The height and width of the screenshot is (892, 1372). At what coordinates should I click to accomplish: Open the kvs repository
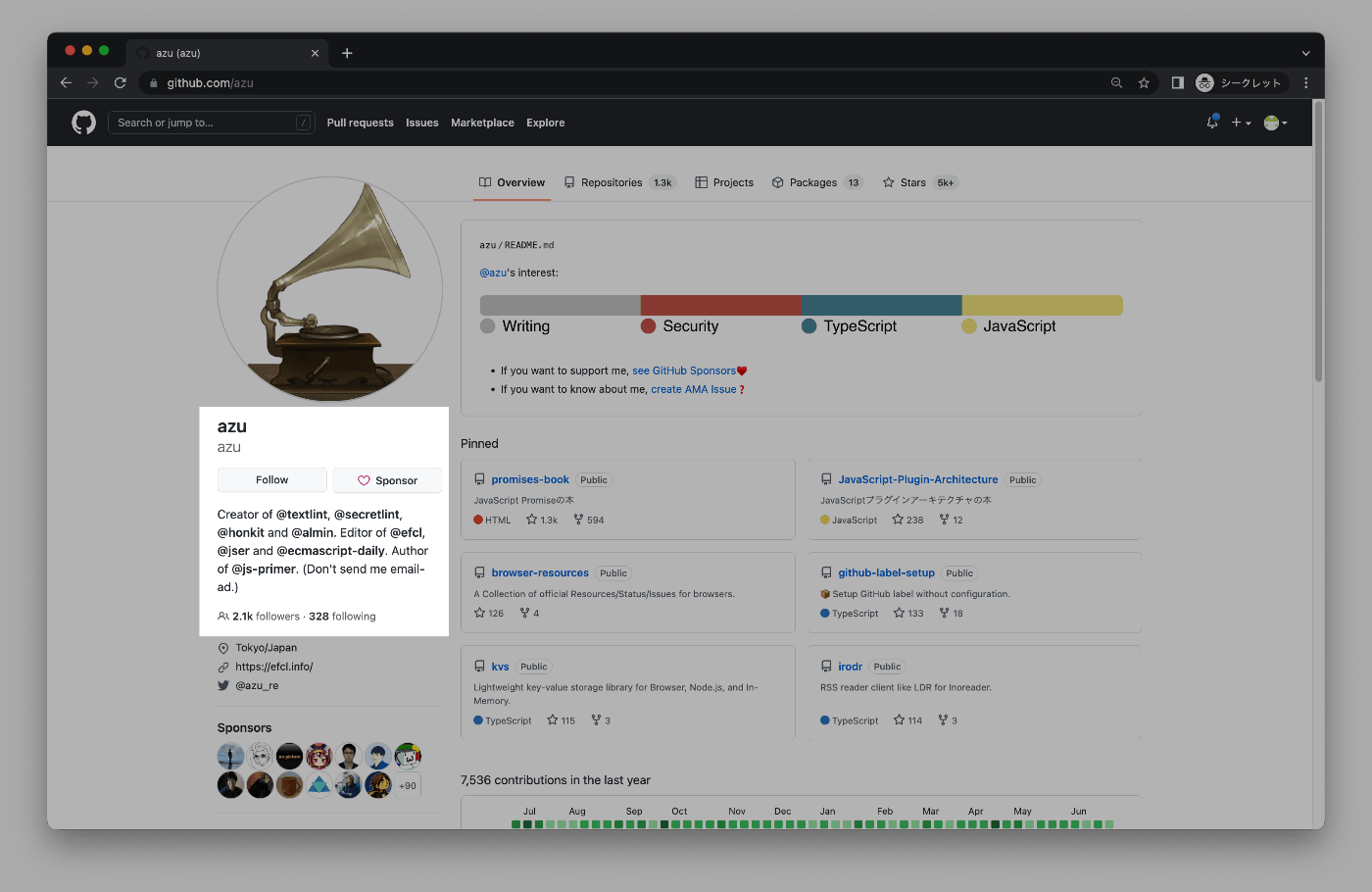tap(500, 667)
